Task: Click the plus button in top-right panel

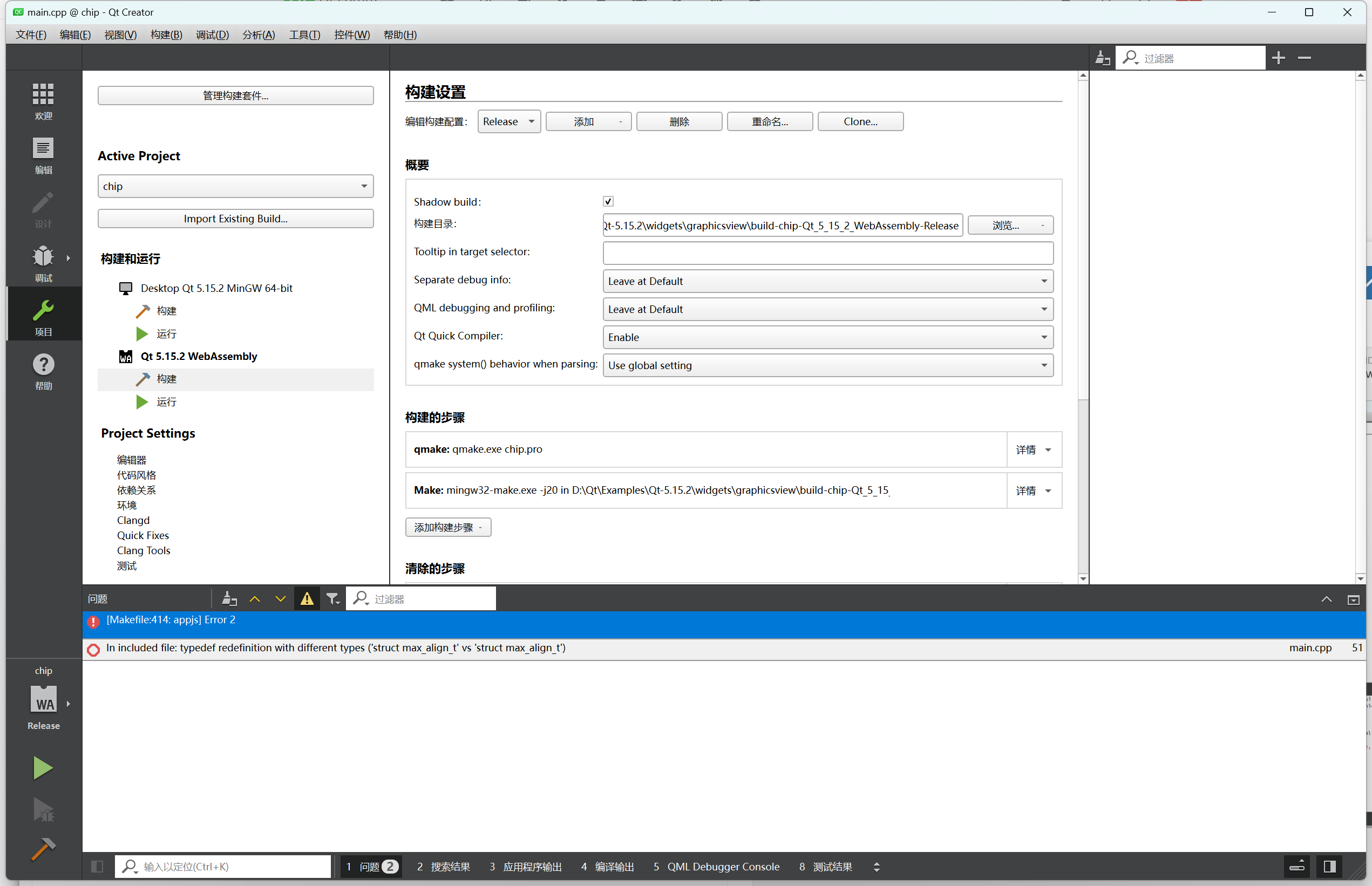Action: [1279, 58]
